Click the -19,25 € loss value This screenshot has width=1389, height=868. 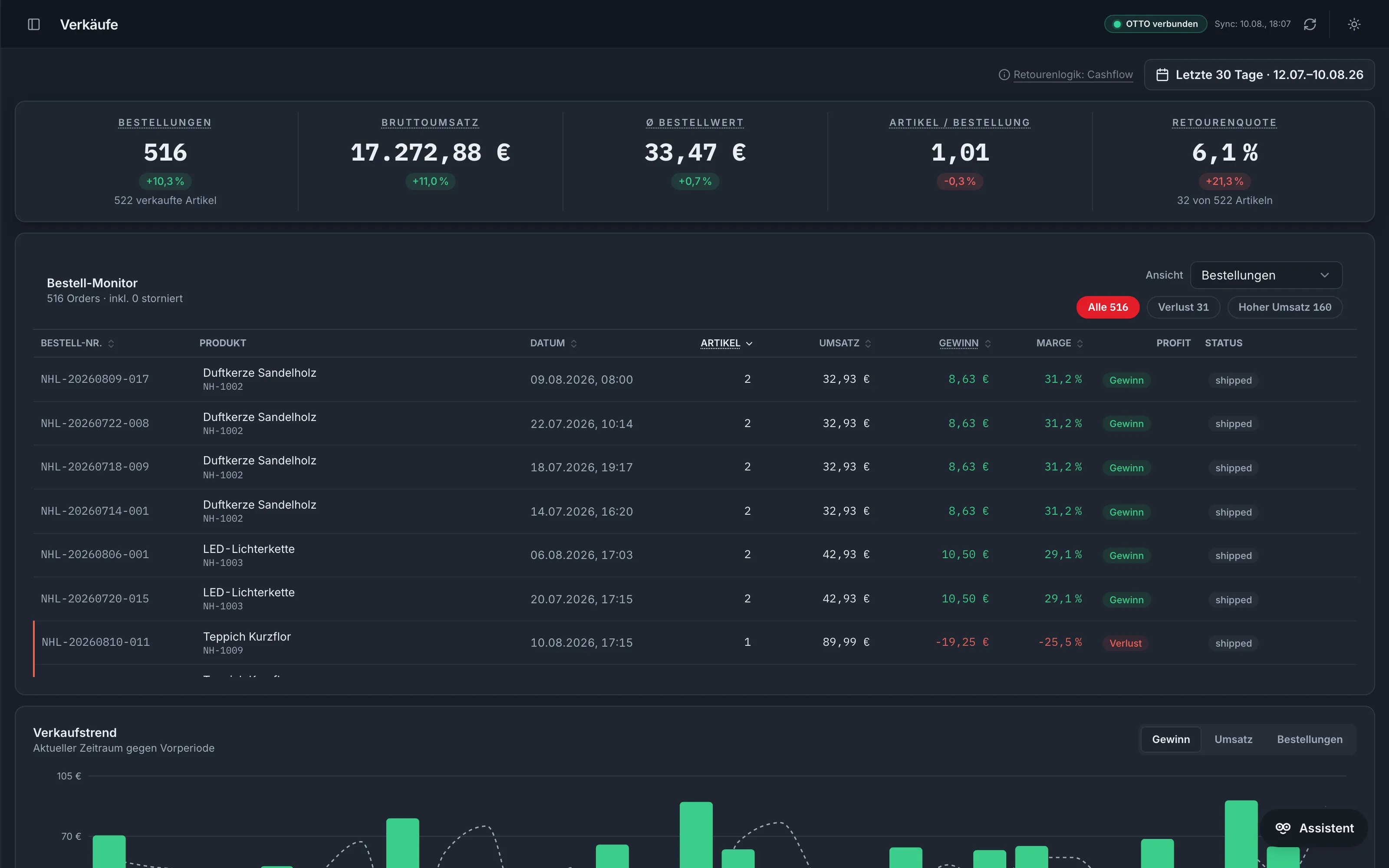pos(962,642)
